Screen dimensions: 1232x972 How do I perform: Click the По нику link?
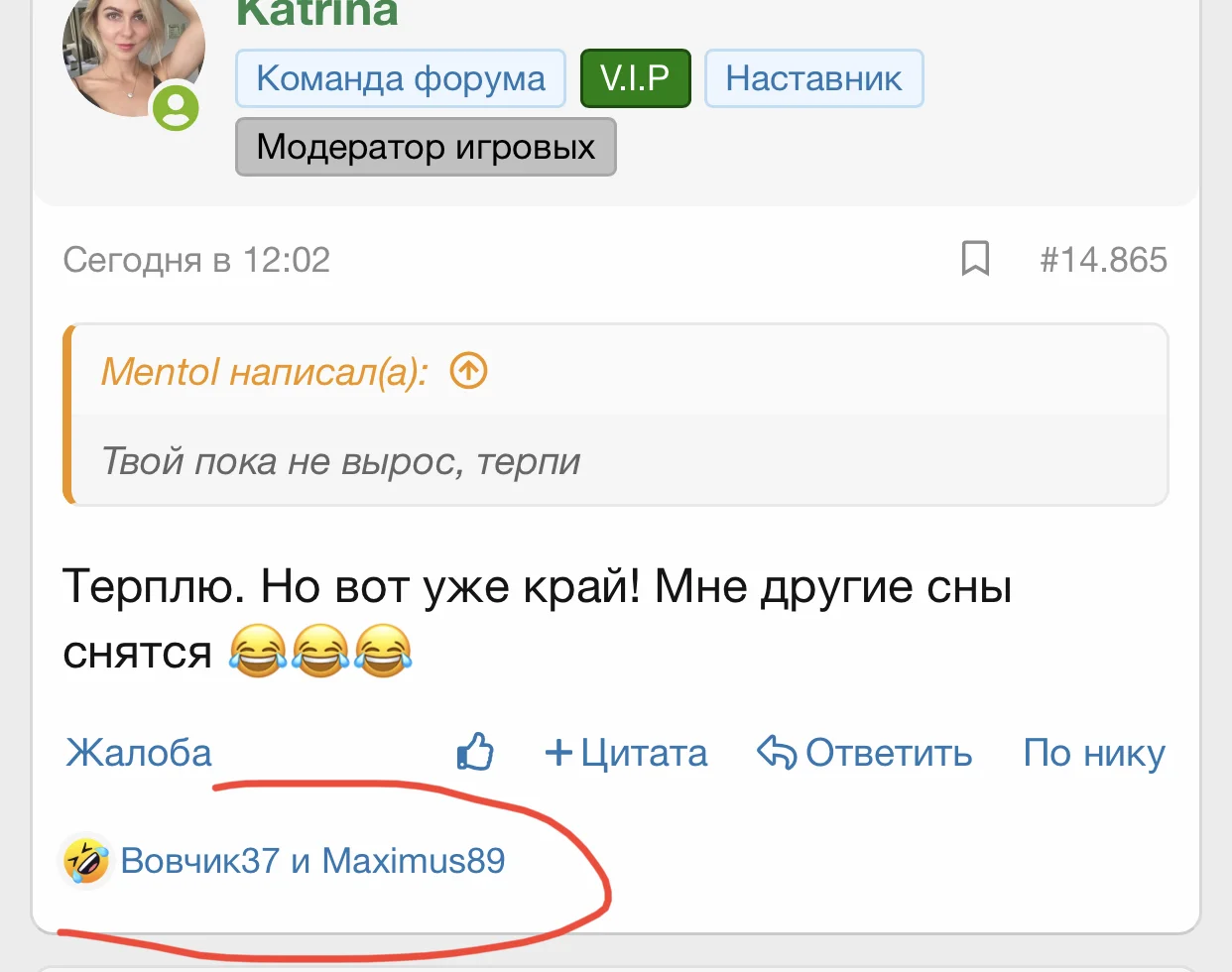[x=1093, y=753]
